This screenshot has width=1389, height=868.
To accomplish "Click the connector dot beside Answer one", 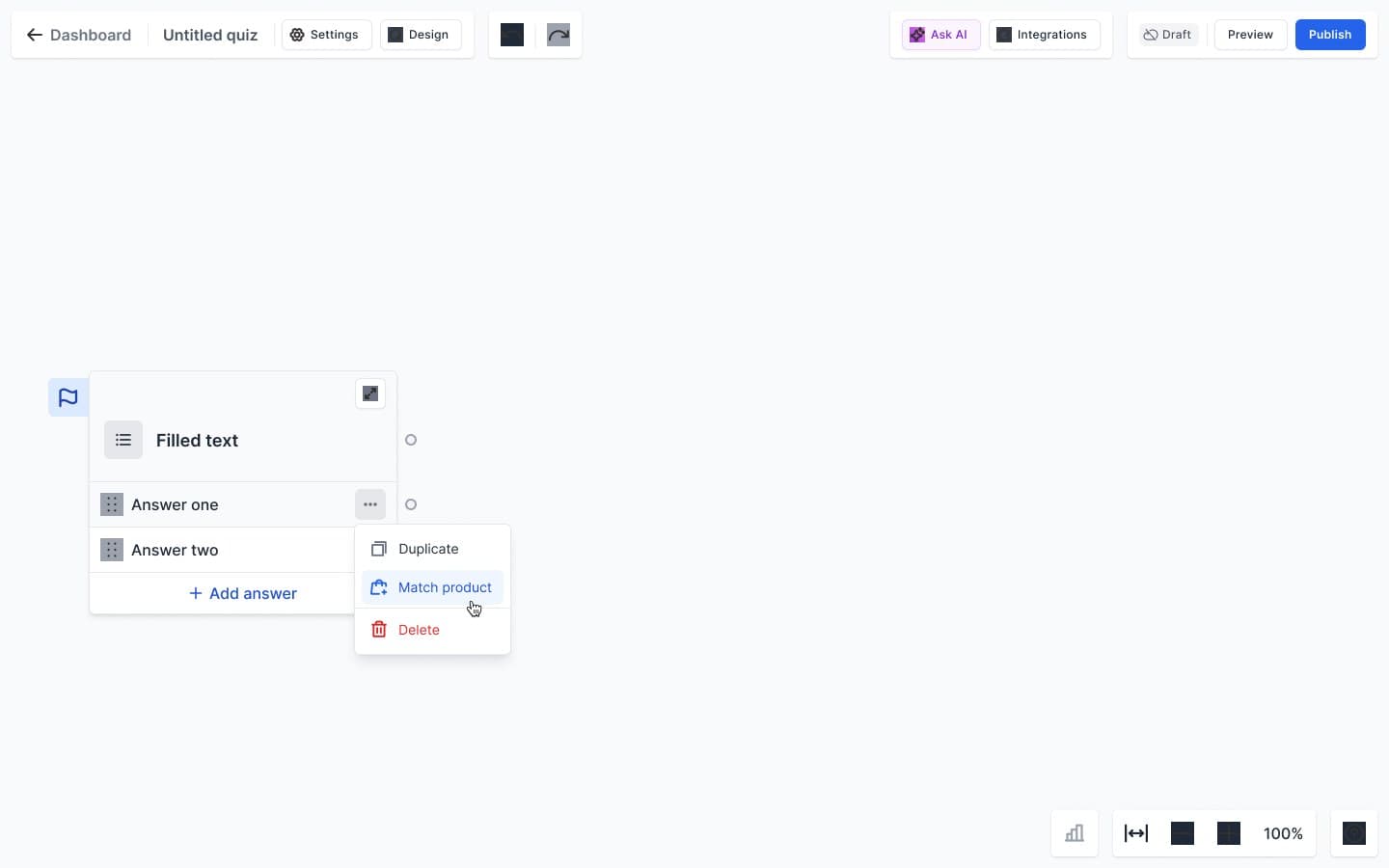I will pyautogui.click(x=411, y=504).
